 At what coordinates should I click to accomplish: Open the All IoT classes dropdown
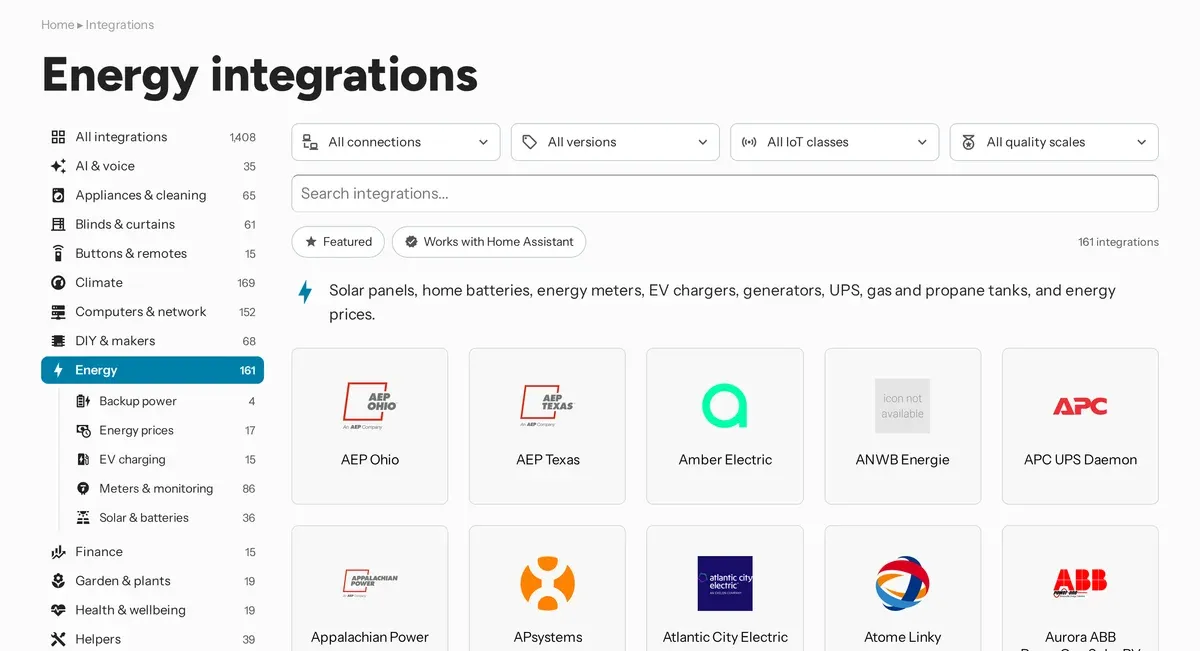834,142
